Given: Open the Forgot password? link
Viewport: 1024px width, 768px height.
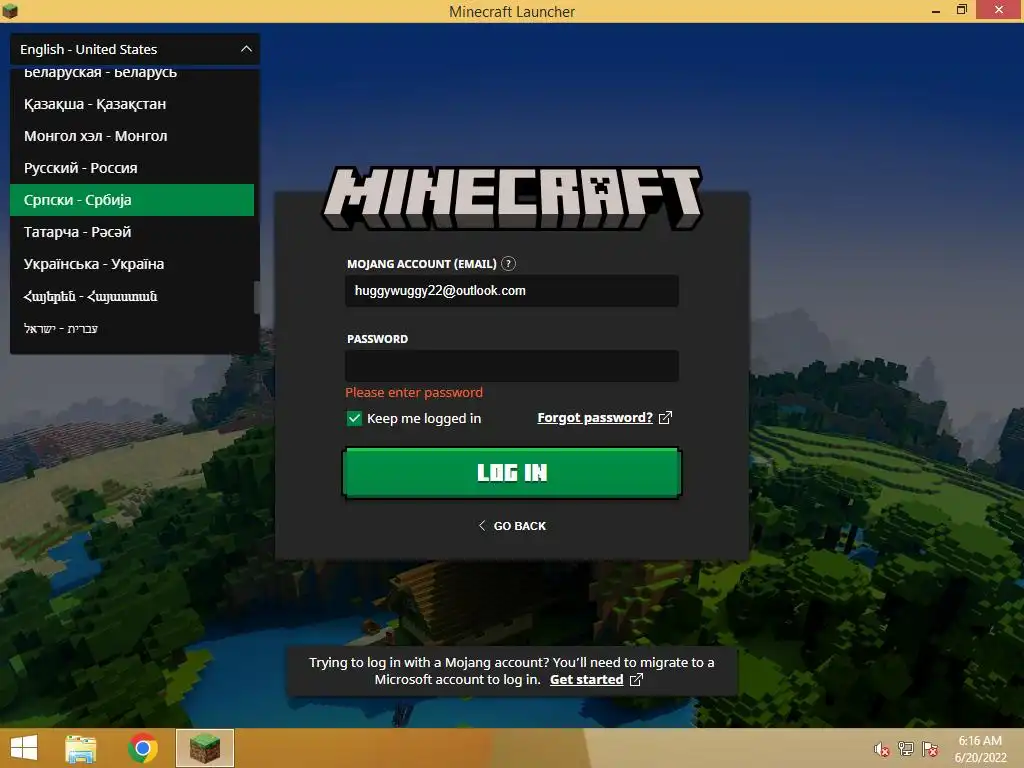Looking at the screenshot, I should [x=595, y=418].
